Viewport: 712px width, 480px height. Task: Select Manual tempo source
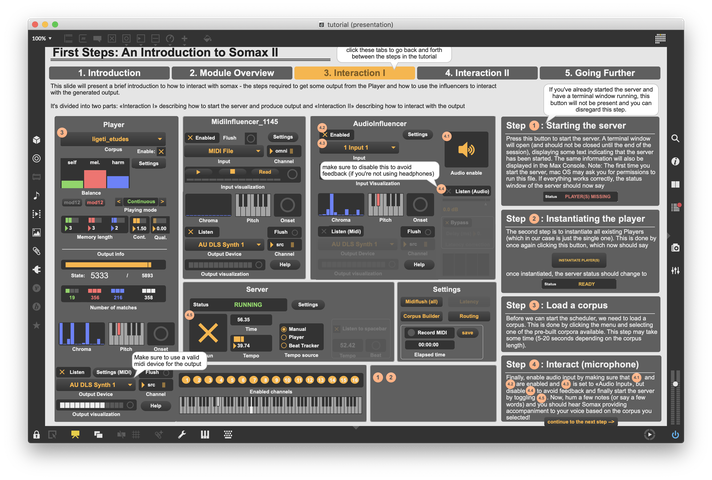pyautogui.click(x=284, y=329)
